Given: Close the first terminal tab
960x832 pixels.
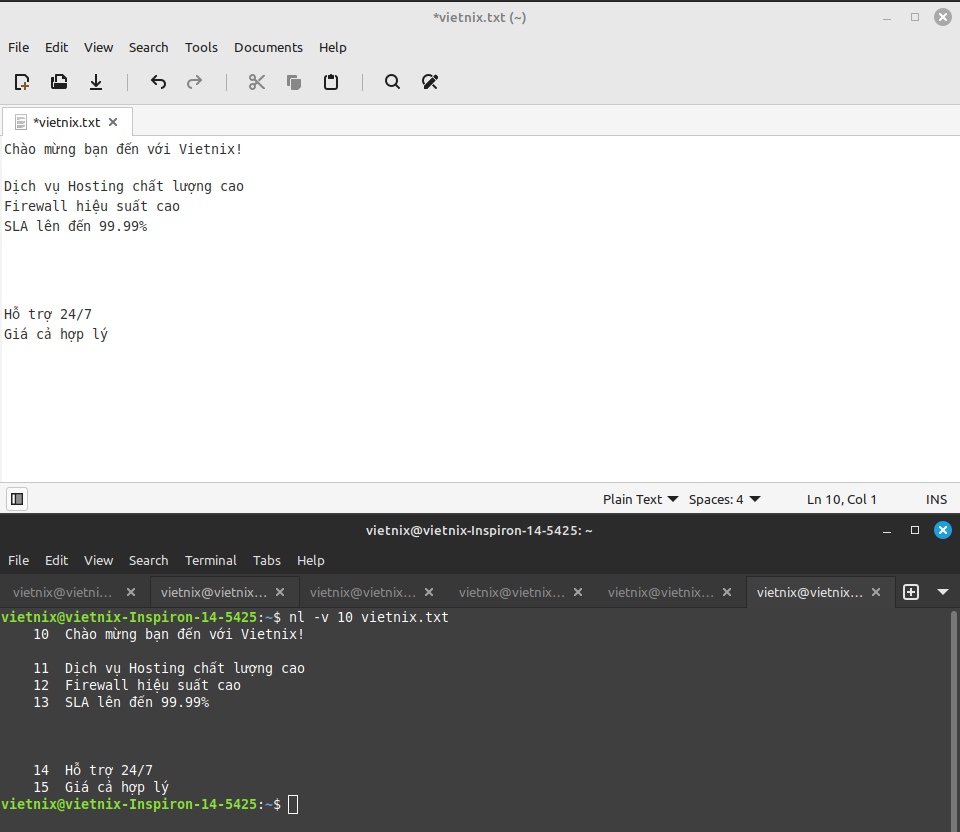Looking at the screenshot, I should (x=131, y=592).
